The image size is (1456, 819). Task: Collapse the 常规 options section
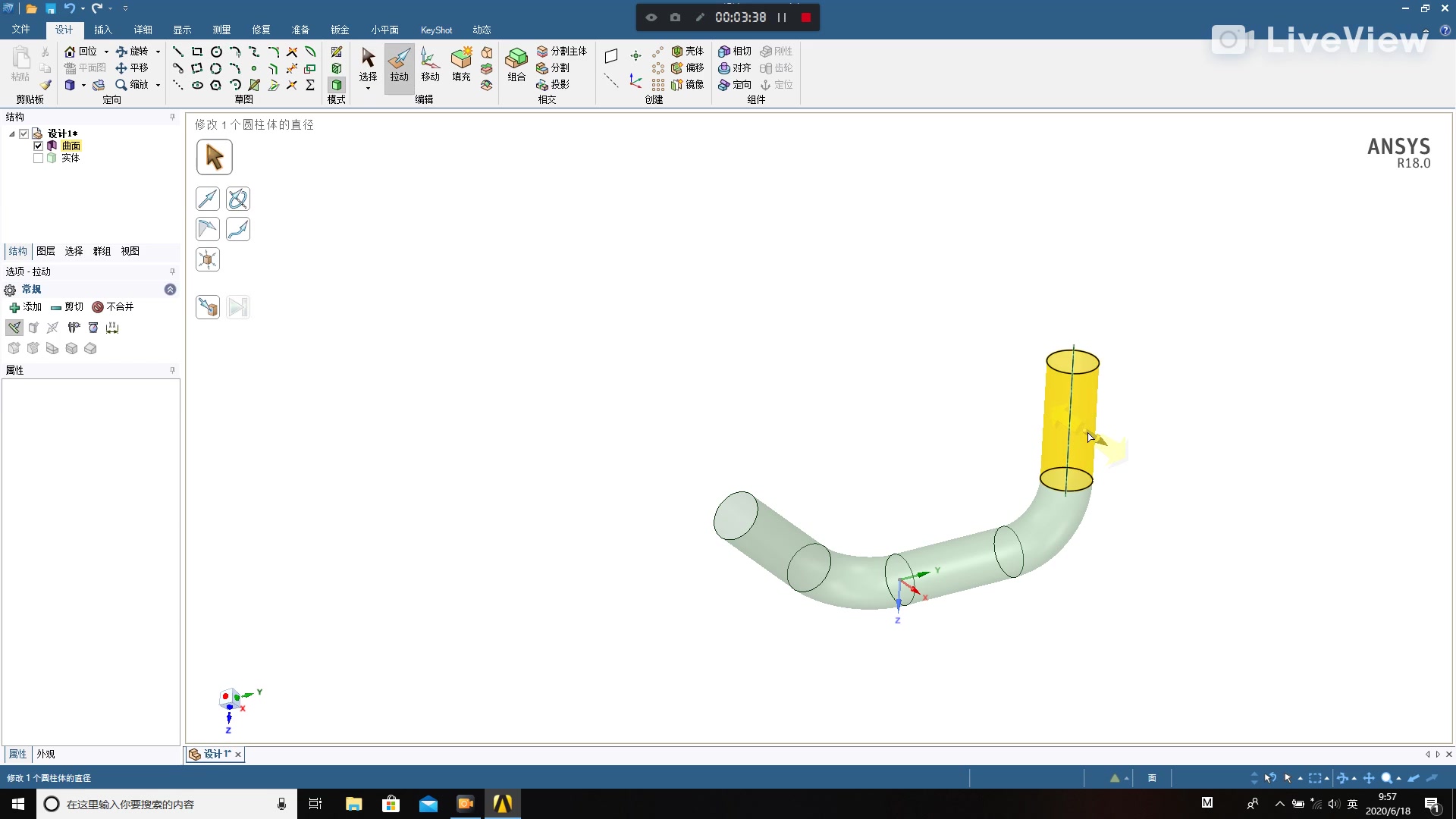(170, 290)
